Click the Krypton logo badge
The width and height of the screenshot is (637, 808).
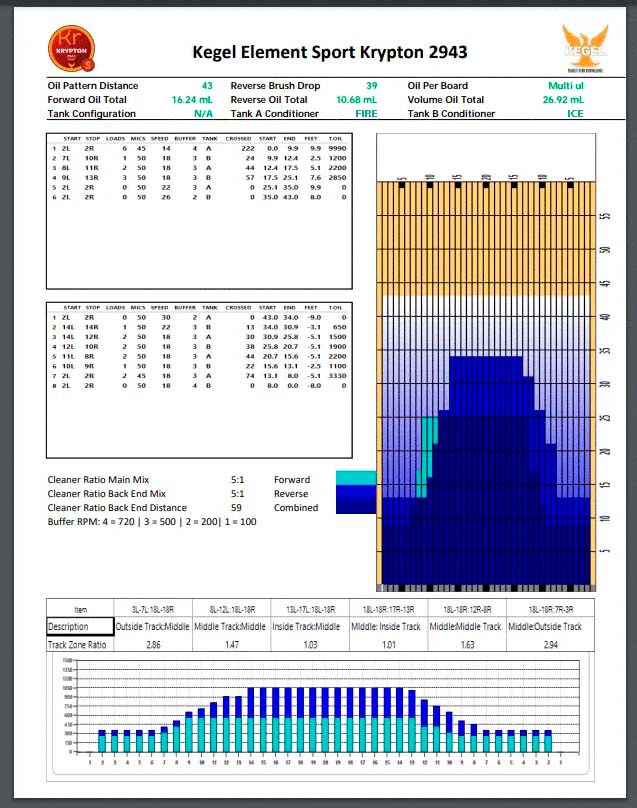[x=72, y=48]
